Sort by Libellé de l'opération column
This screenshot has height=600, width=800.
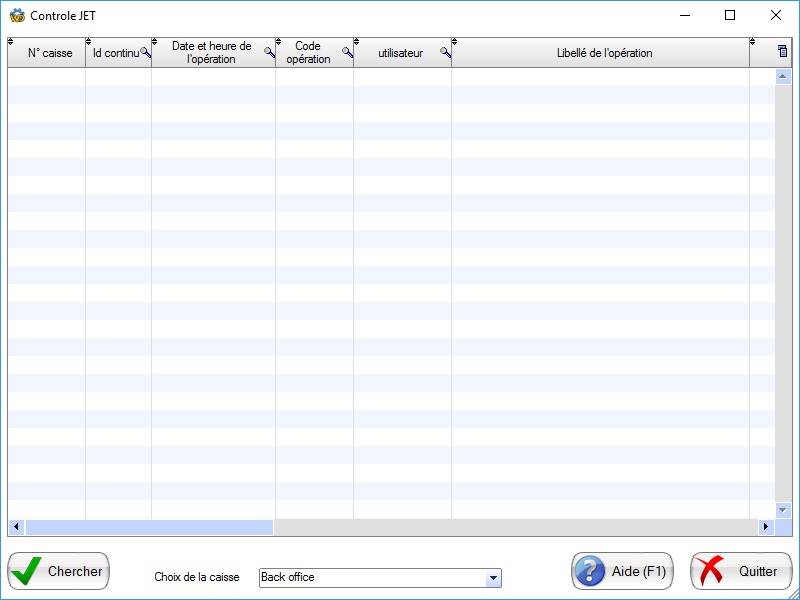pos(604,53)
